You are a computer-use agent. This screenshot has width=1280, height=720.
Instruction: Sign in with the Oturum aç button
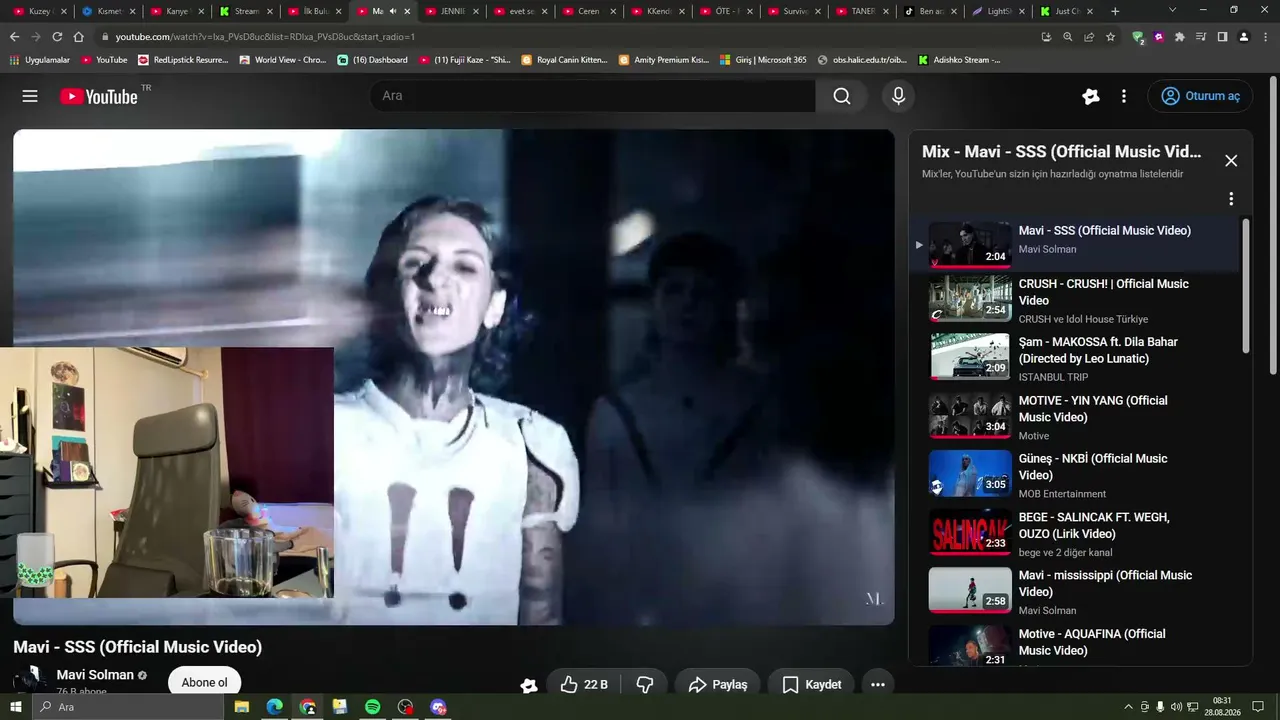click(1200, 96)
